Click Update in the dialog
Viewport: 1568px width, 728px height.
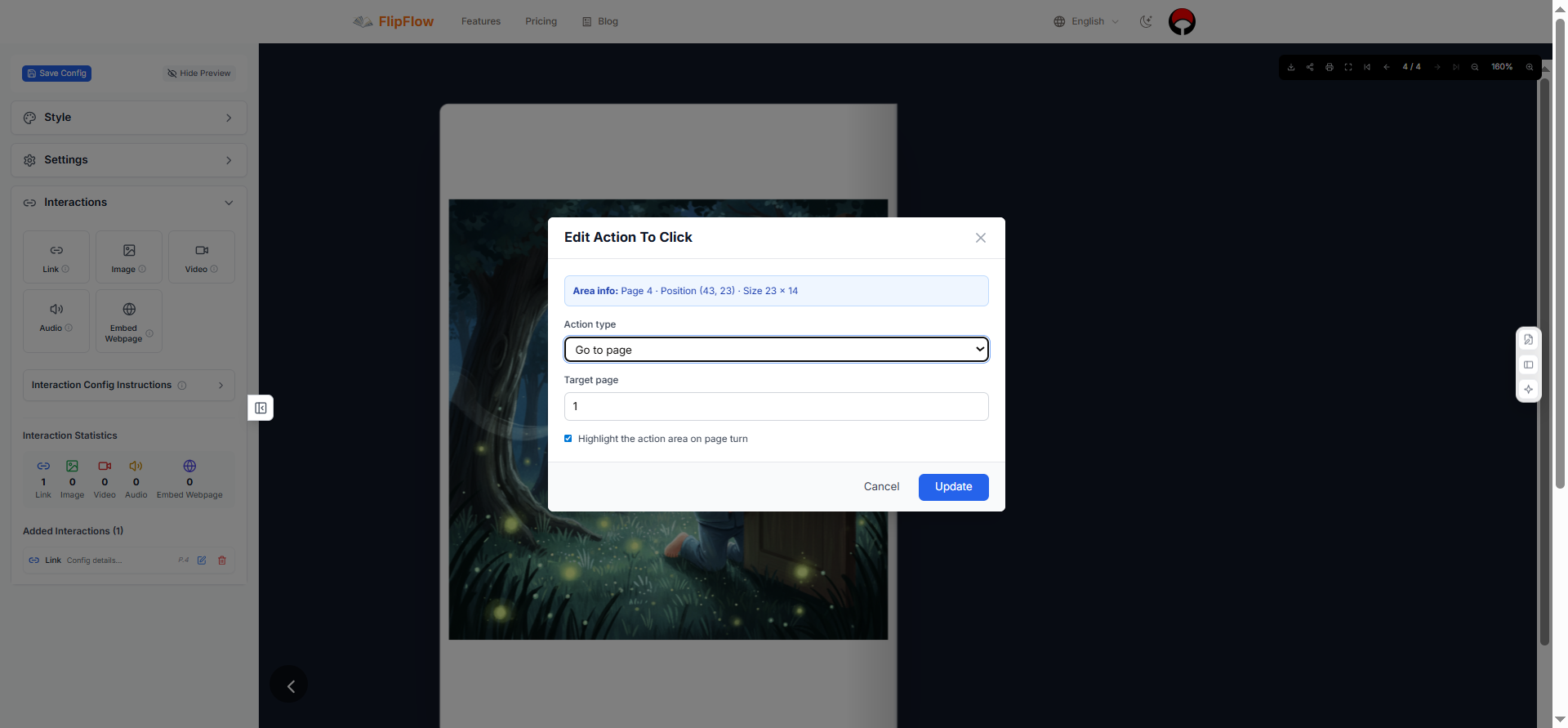954,487
